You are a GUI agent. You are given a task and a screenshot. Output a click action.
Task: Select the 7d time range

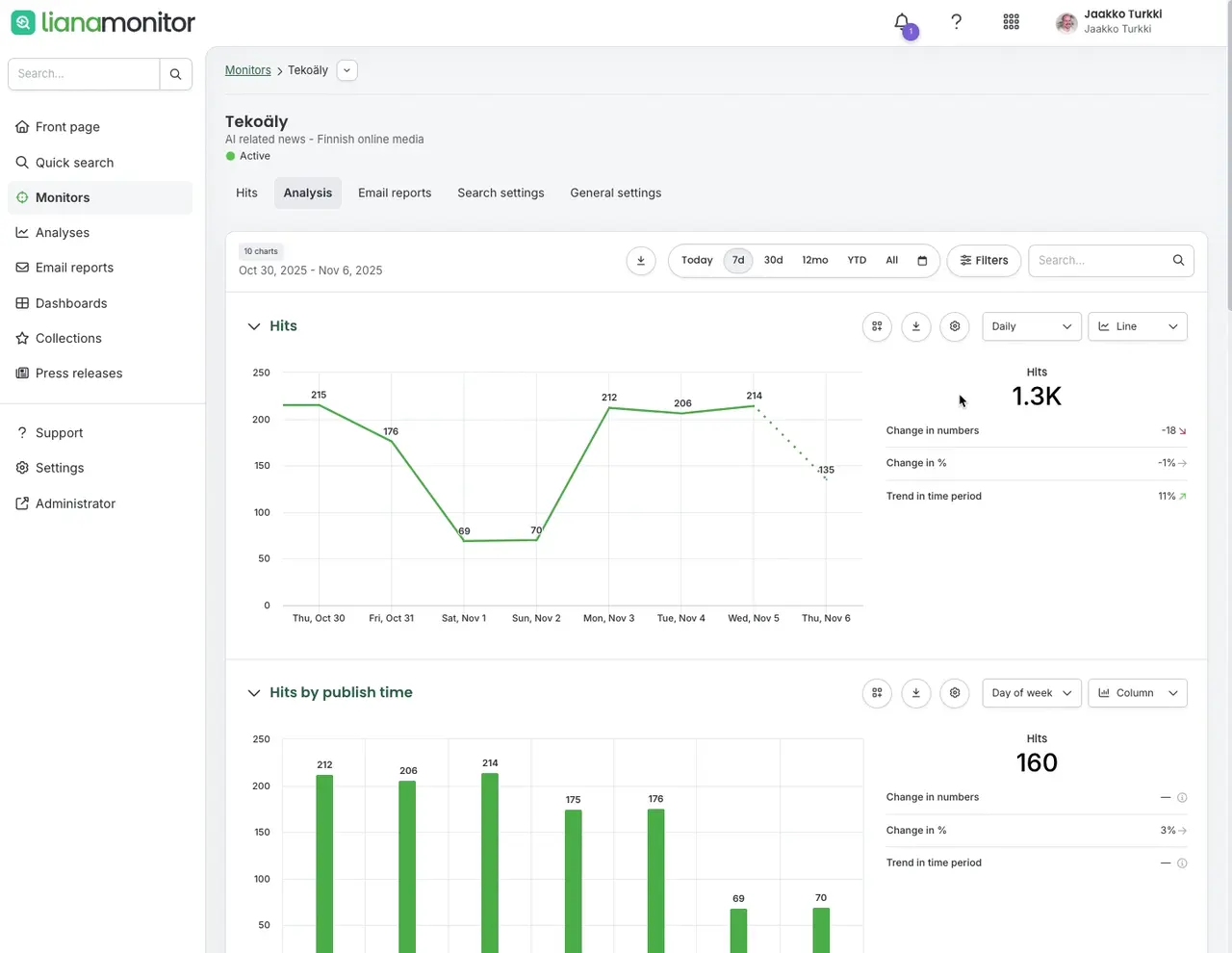point(738,261)
